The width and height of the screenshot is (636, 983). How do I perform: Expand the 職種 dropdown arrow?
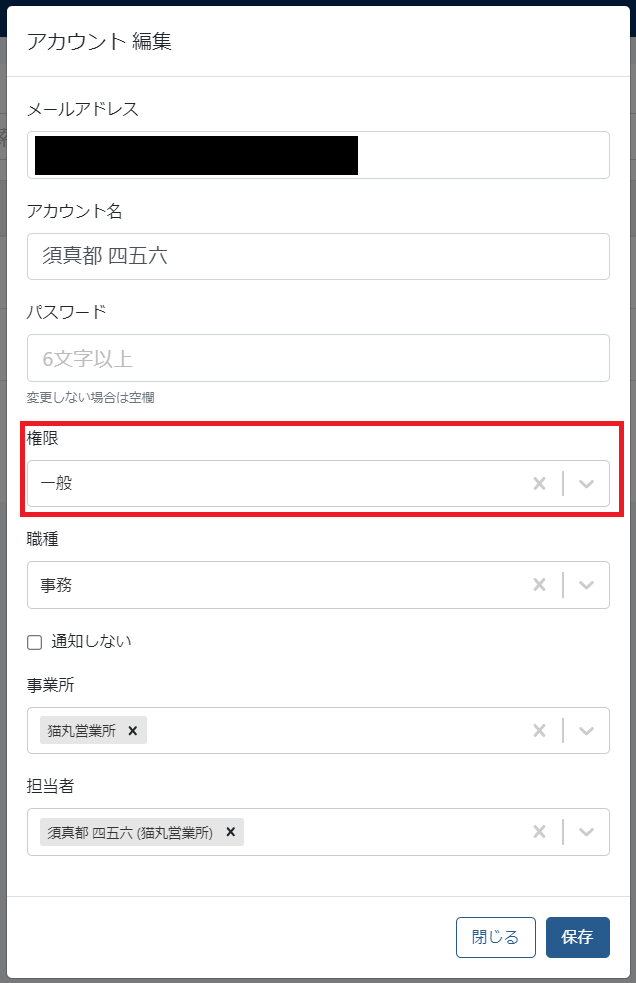[x=586, y=584]
